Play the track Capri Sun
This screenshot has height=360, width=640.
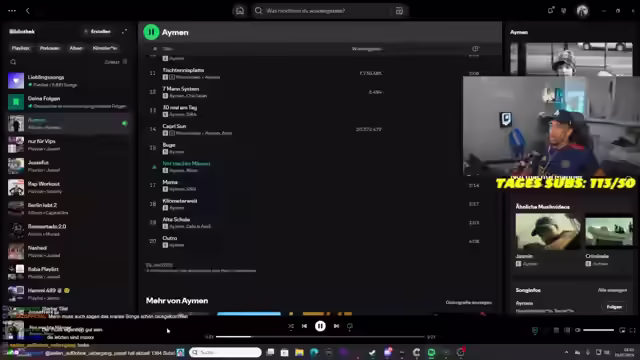coord(174,127)
